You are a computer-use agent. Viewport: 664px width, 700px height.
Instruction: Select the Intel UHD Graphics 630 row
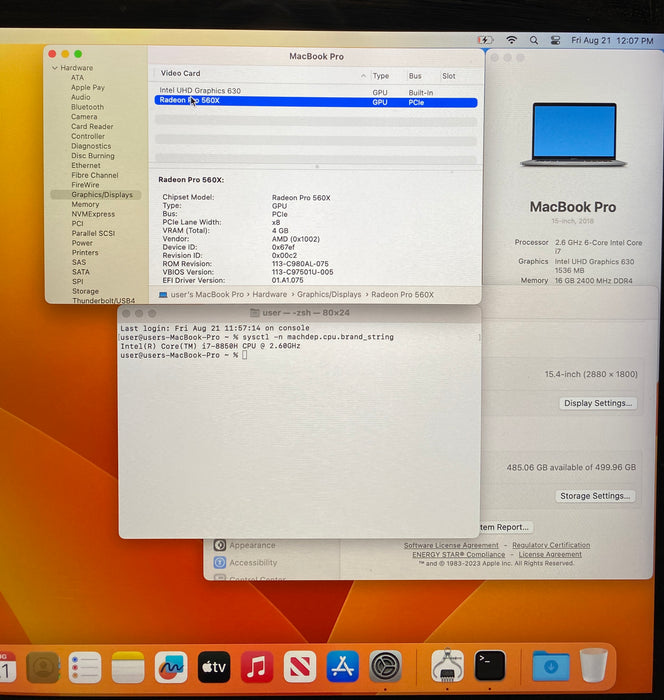(316, 92)
